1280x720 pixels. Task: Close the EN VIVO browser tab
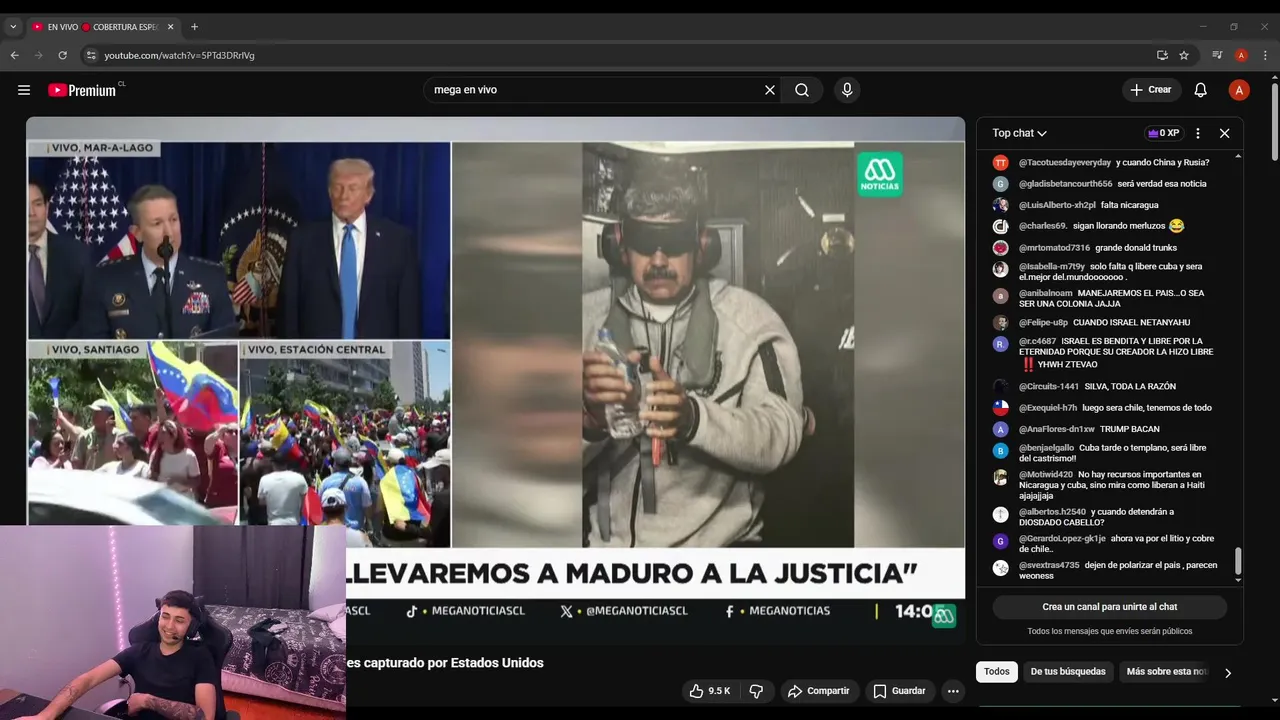(169, 27)
